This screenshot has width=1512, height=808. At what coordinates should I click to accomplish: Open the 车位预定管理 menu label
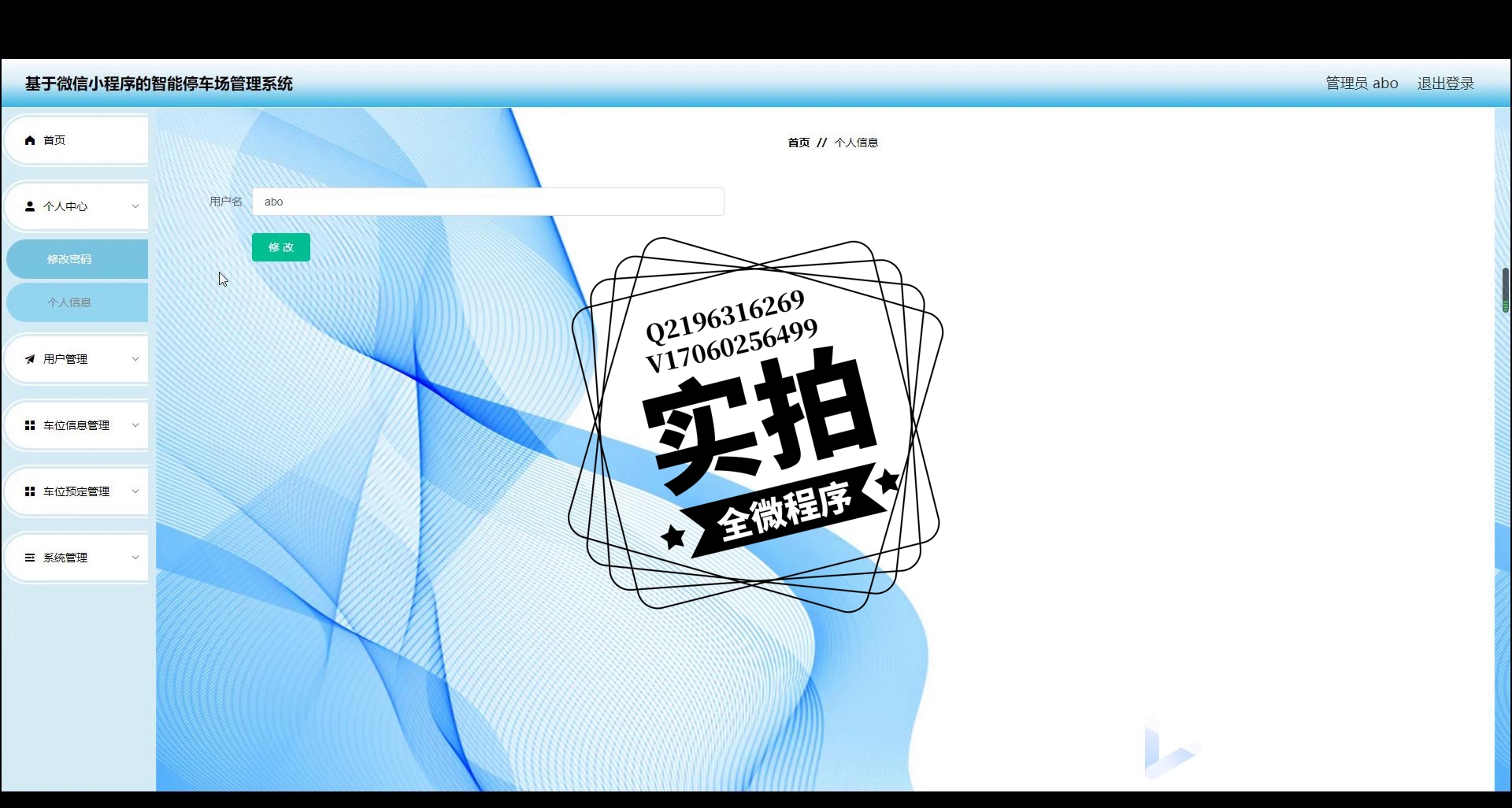76,491
